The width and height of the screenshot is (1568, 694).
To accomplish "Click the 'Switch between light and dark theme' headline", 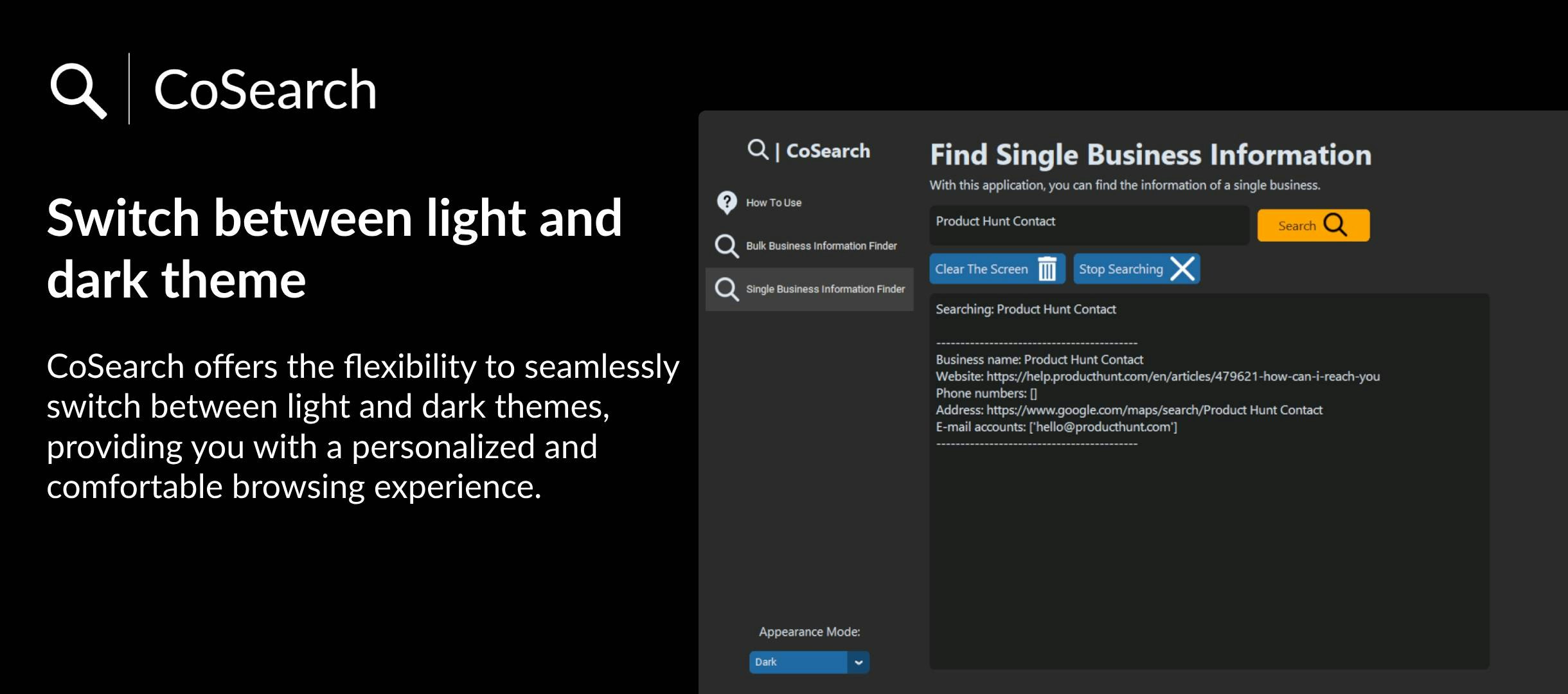I will click(x=335, y=249).
